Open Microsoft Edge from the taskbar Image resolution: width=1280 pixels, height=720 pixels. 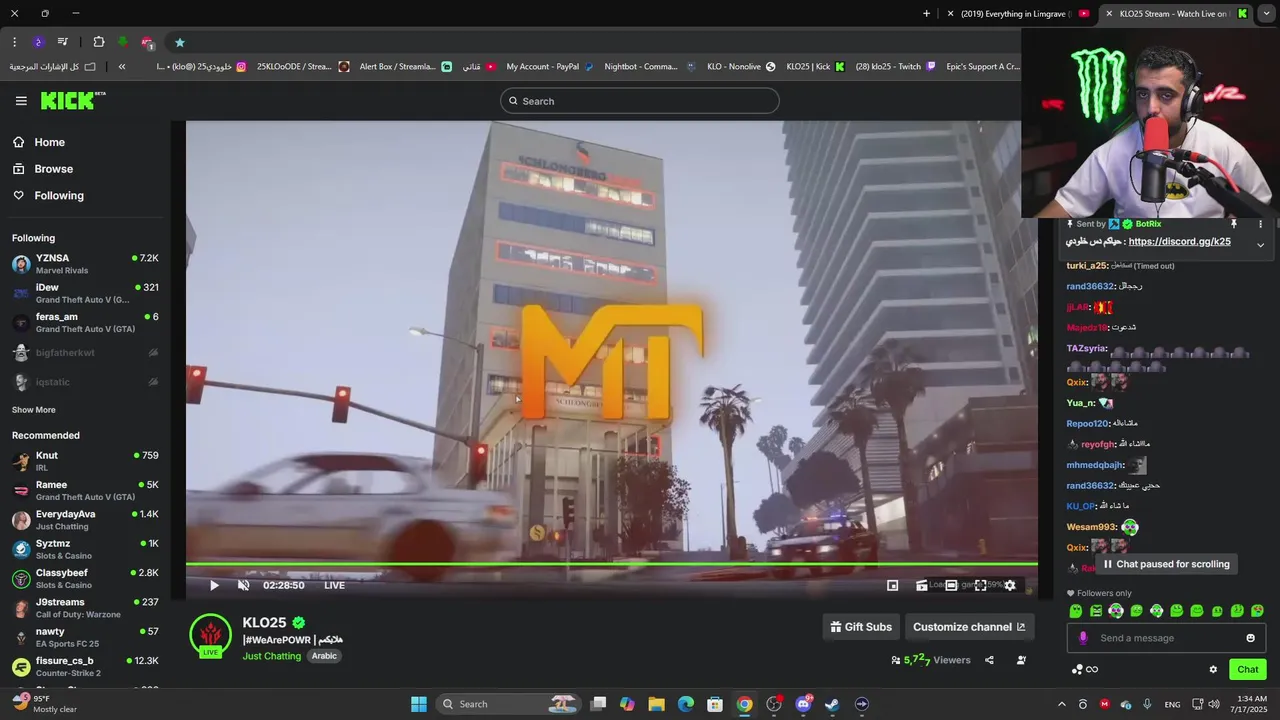tap(686, 704)
